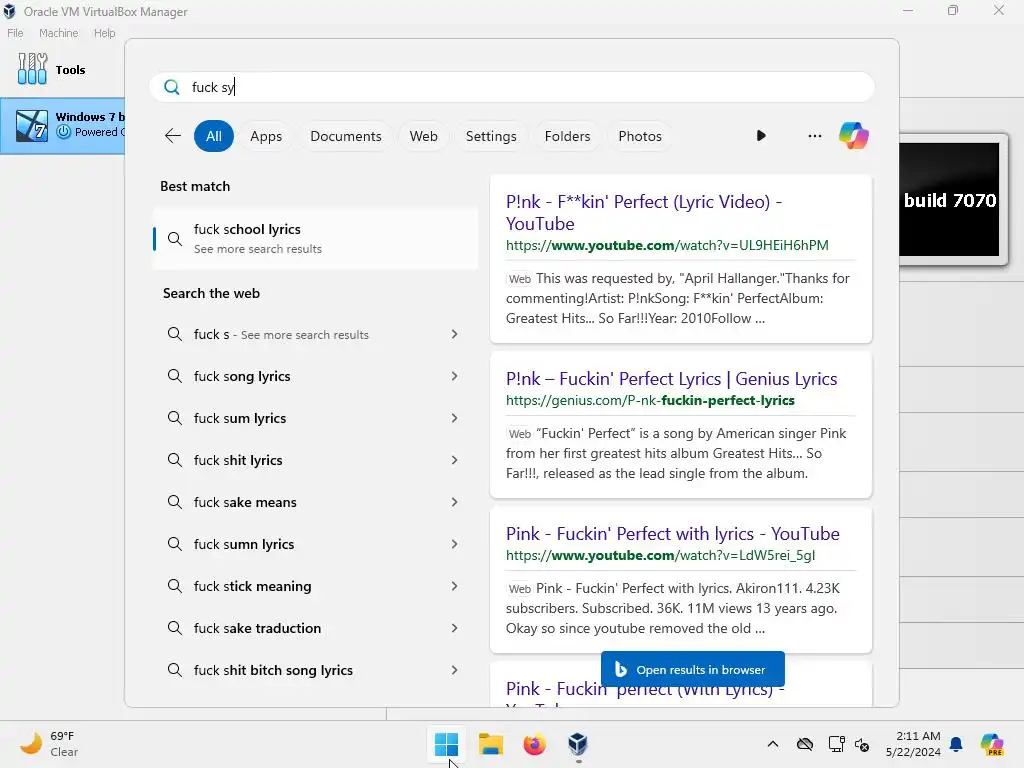Switch to the Apps filter tab
1024x768 pixels.
pos(266,136)
